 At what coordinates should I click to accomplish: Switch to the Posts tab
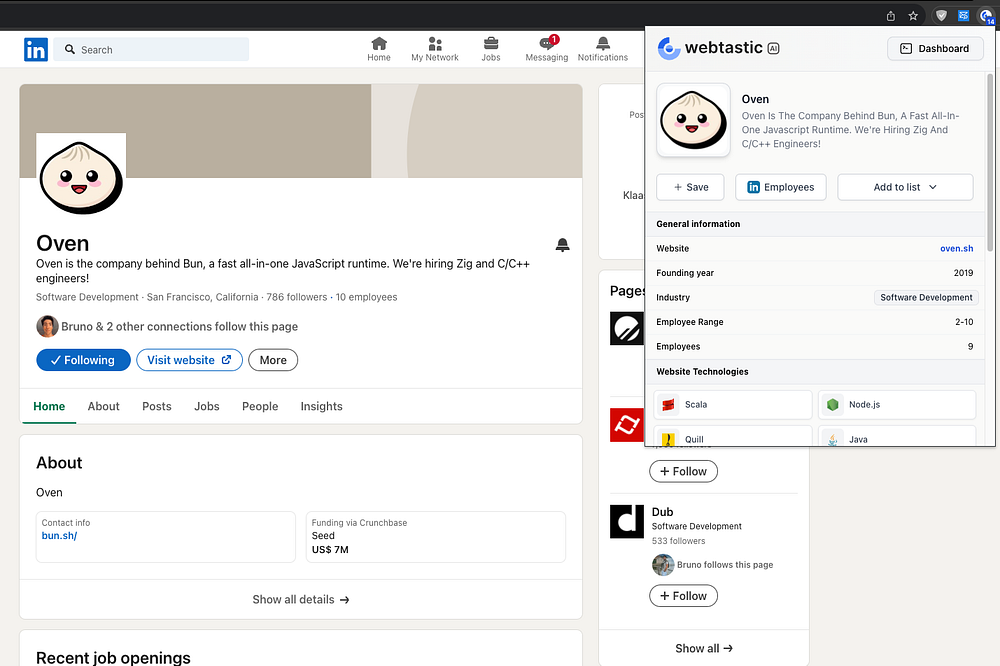click(156, 406)
